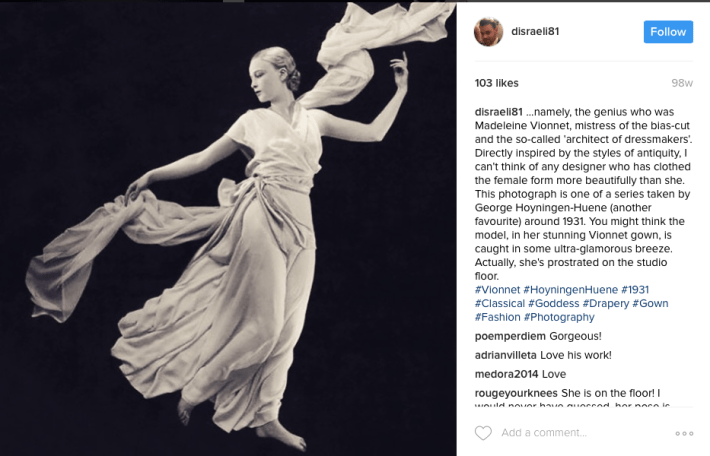Open the #Fashion hashtag
The image size is (710, 456).
497,317
